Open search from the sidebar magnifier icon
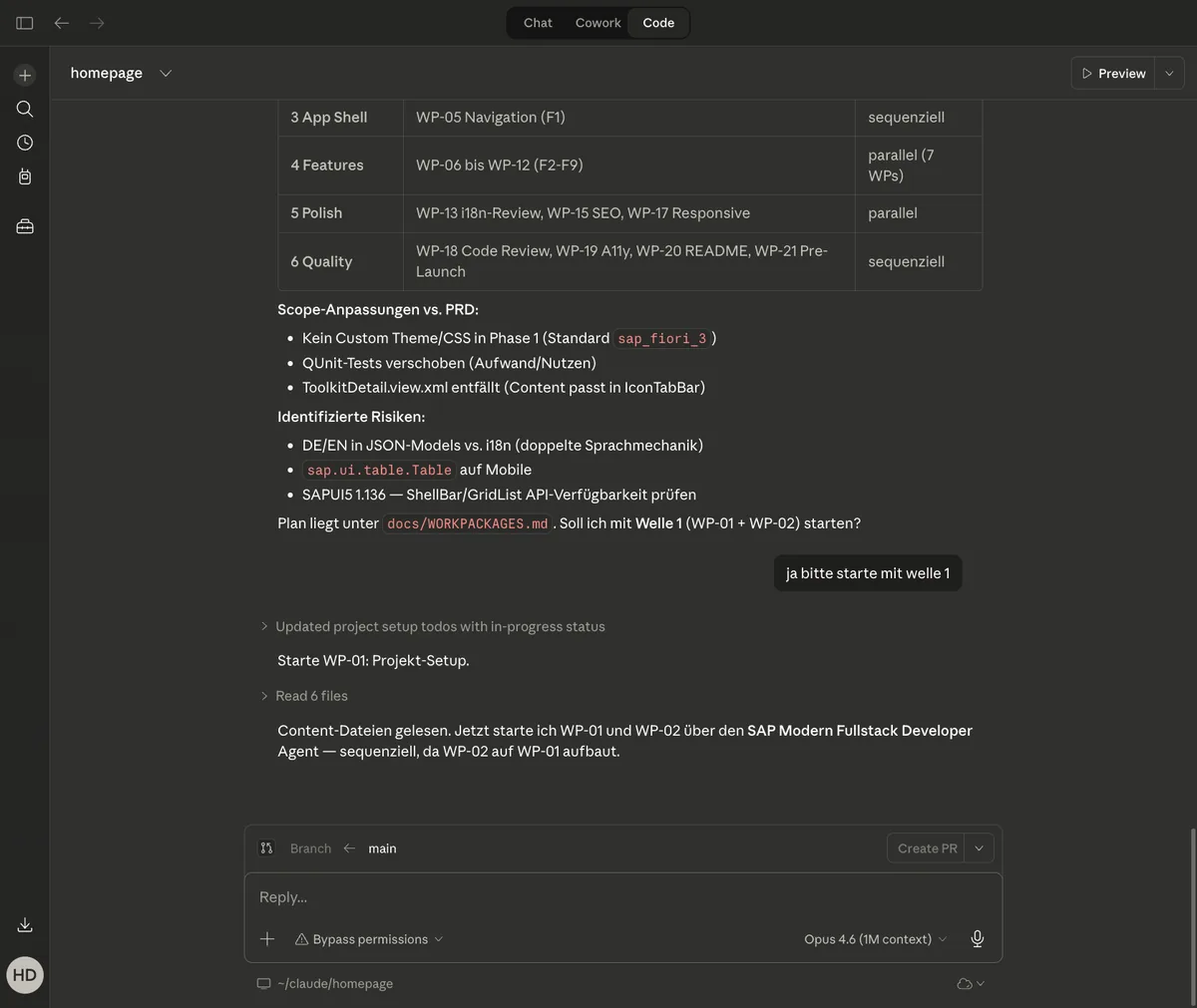This screenshot has height=1008, width=1197. pyautogui.click(x=25, y=109)
